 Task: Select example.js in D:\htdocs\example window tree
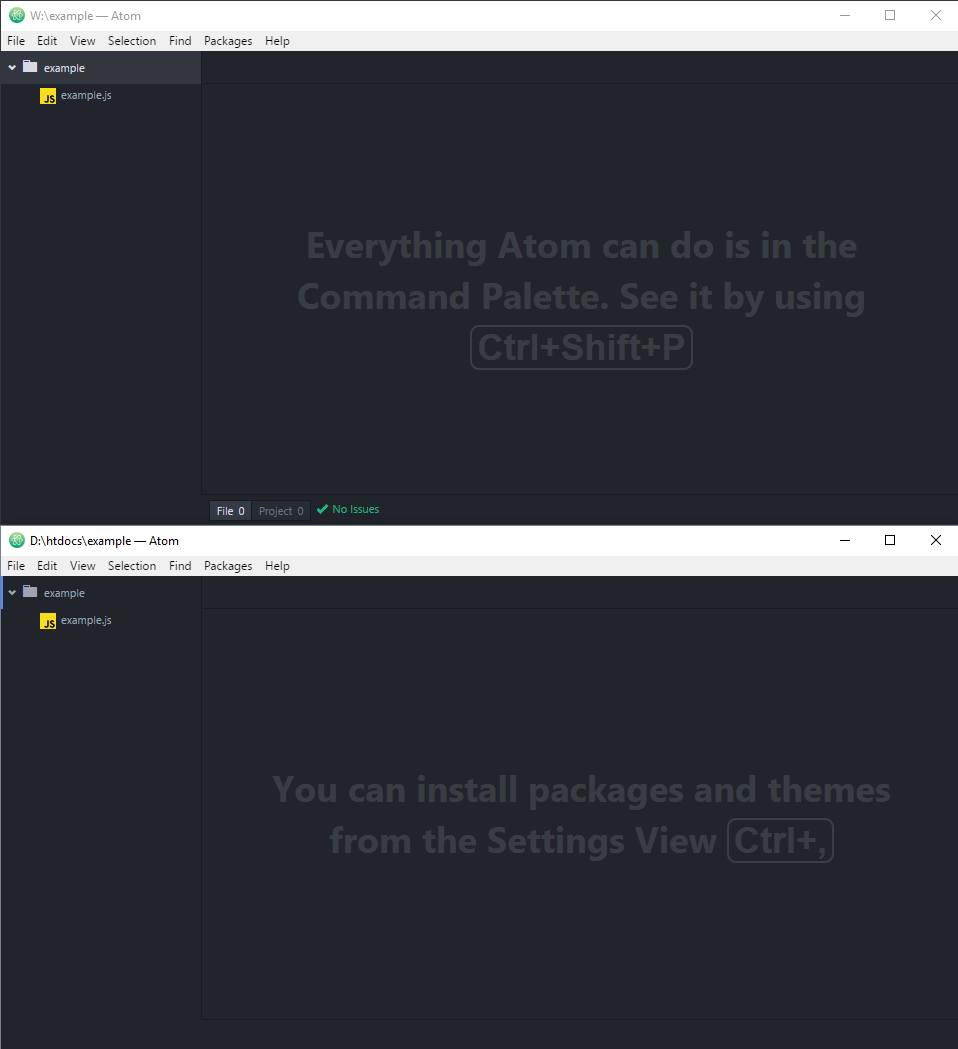pyautogui.click(x=86, y=620)
